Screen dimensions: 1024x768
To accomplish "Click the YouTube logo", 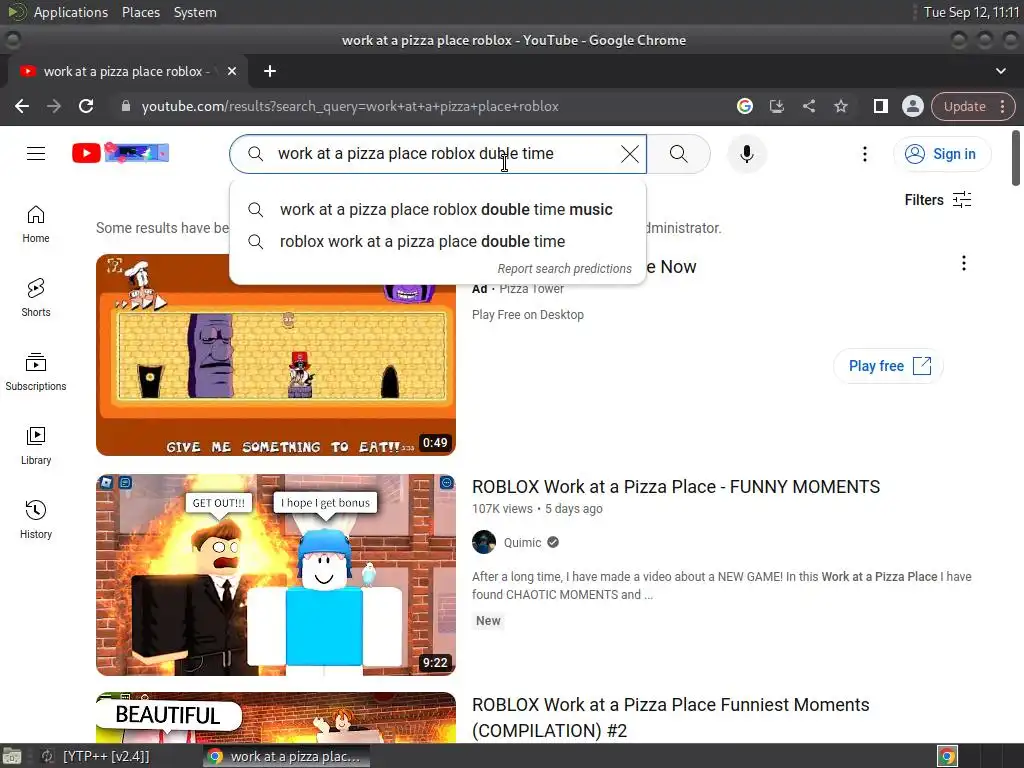I will [121, 153].
